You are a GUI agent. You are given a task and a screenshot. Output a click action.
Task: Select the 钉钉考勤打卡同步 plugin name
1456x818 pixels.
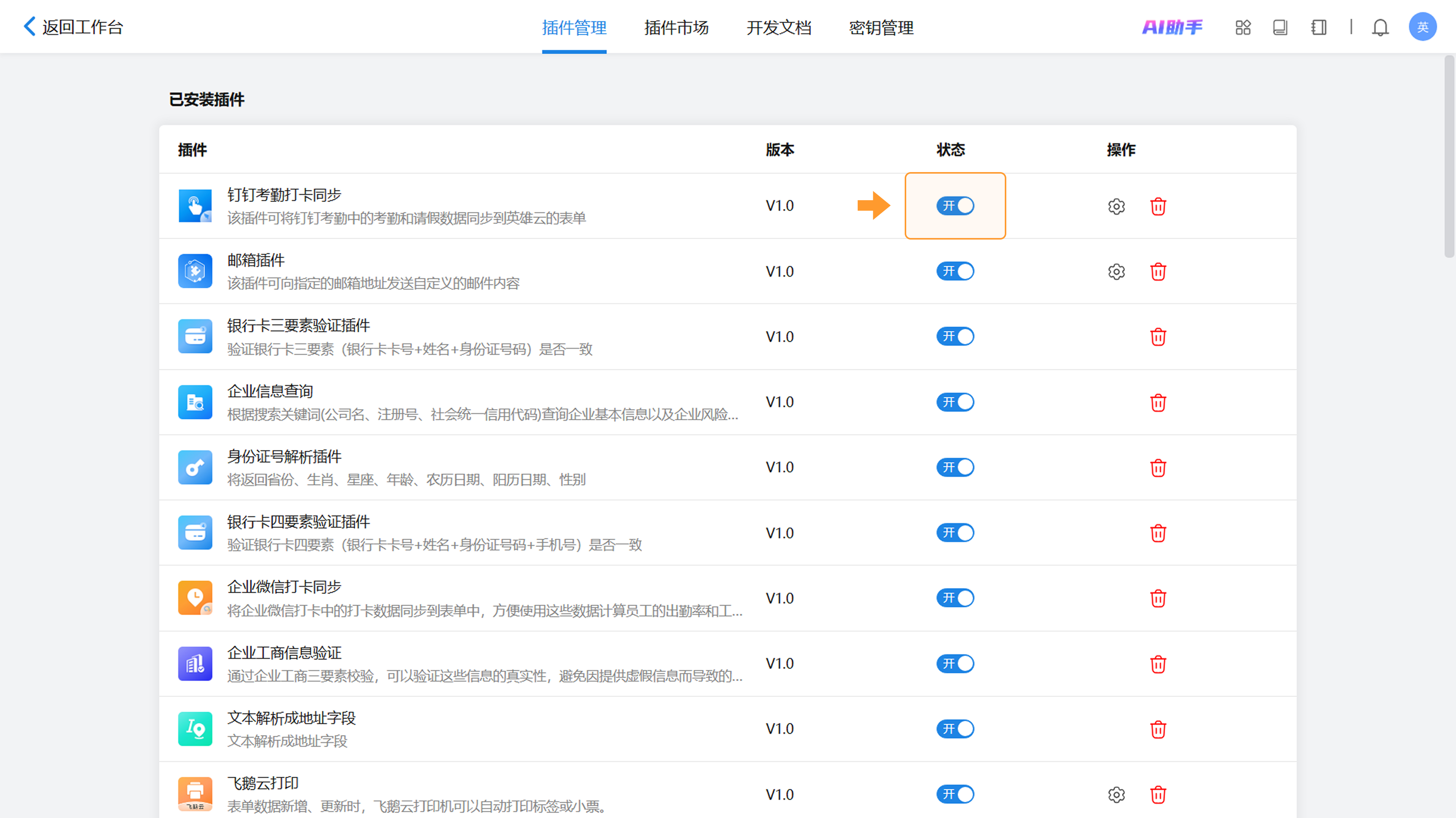284,195
